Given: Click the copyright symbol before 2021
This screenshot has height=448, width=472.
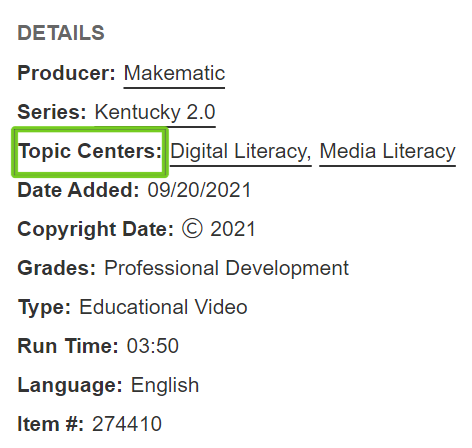Looking at the screenshot, I should [192, 229].
